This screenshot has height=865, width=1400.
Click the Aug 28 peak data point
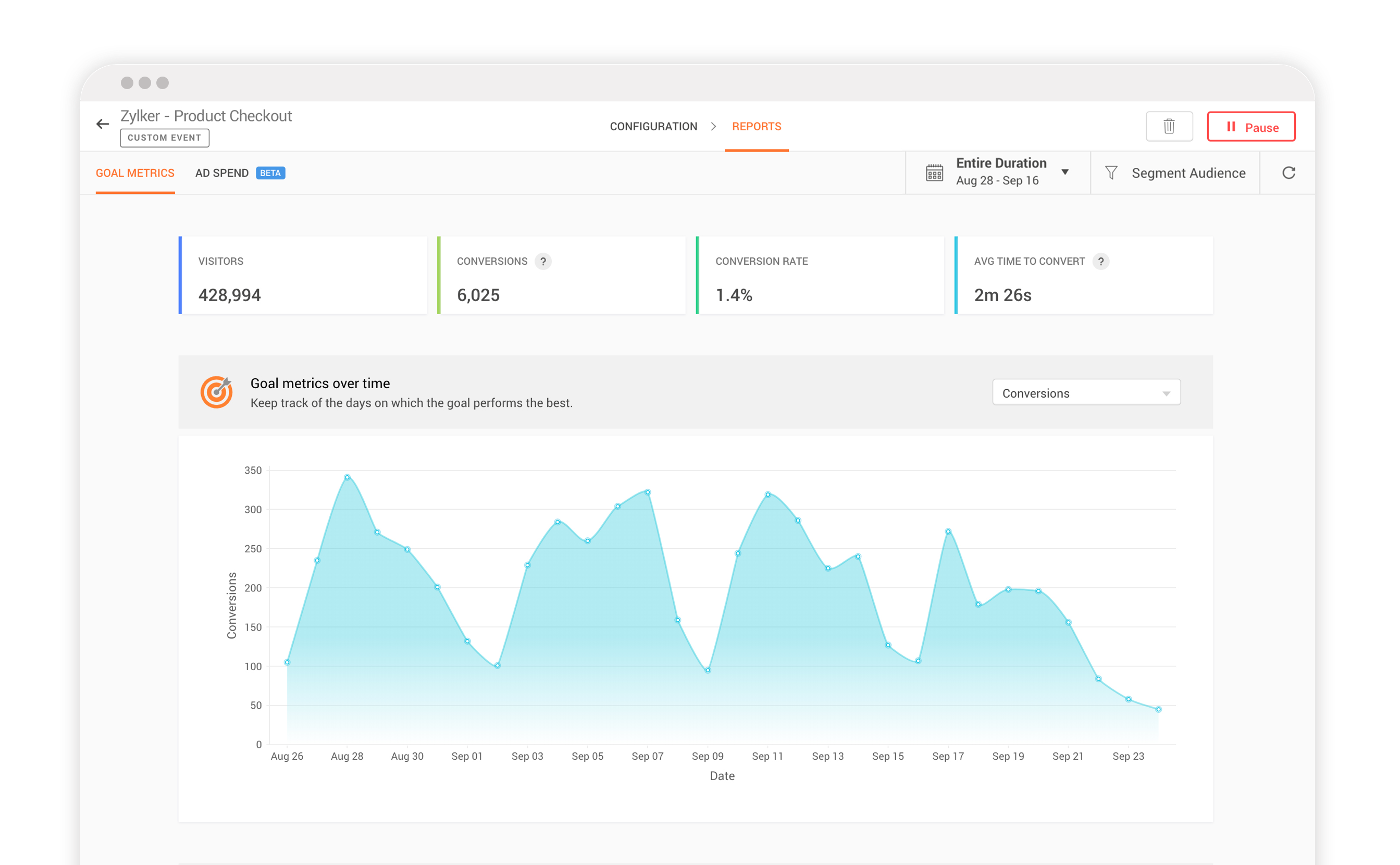347,477
